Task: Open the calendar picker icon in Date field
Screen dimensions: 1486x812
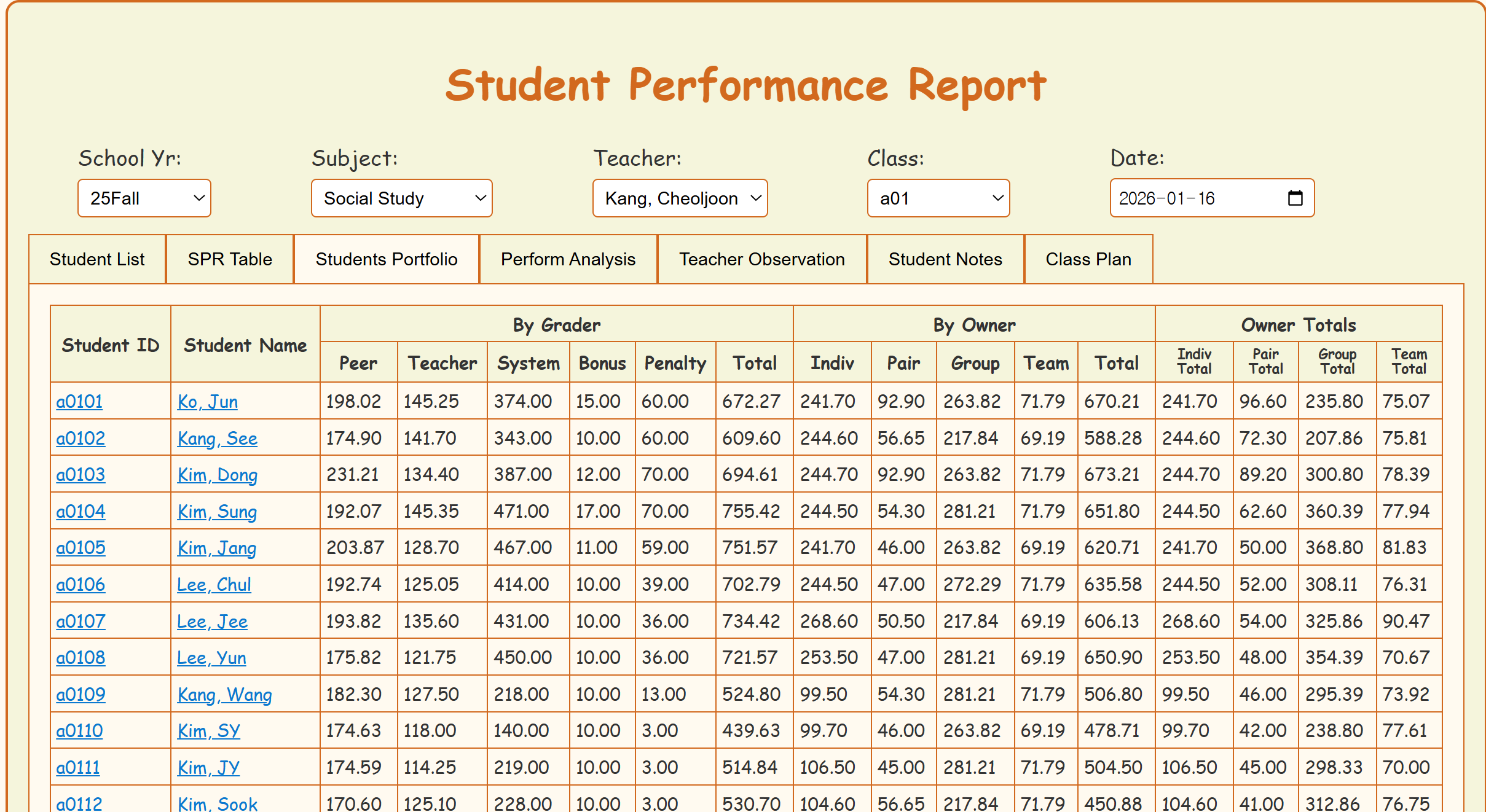Action: 1295,198
